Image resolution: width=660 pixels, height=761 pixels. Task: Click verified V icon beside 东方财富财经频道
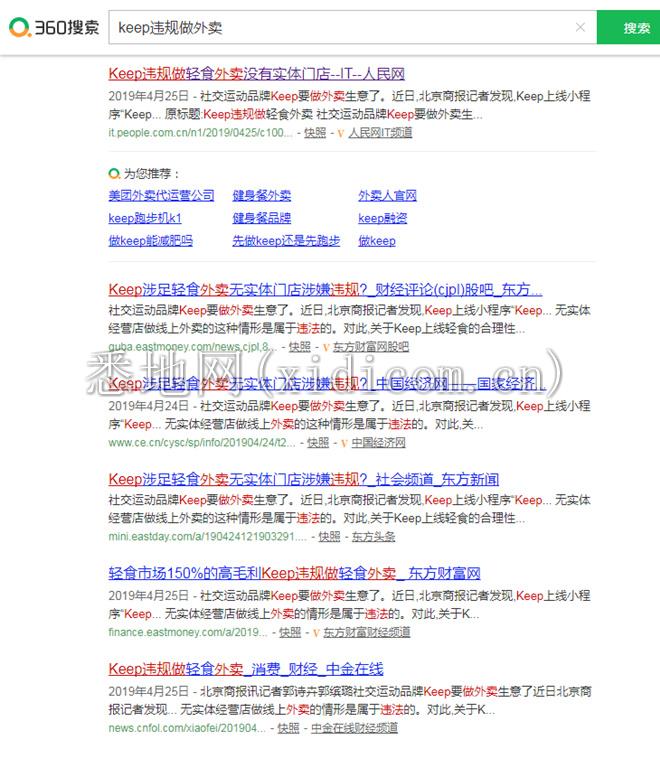[x=316, y=633]
